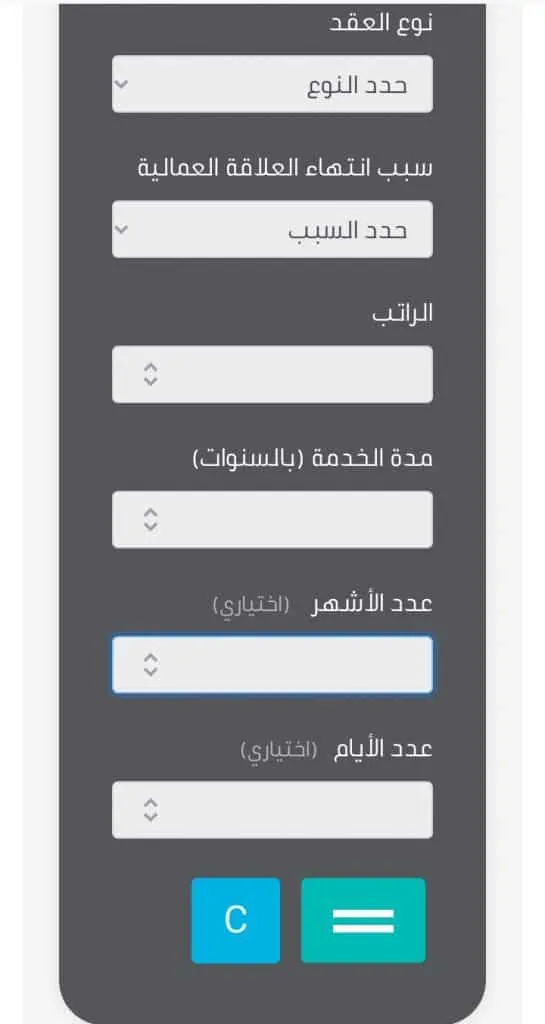Screen dimensions: 545x1024
Task: Decrease salary with الراتب down arrow
Action: (151, 381)
